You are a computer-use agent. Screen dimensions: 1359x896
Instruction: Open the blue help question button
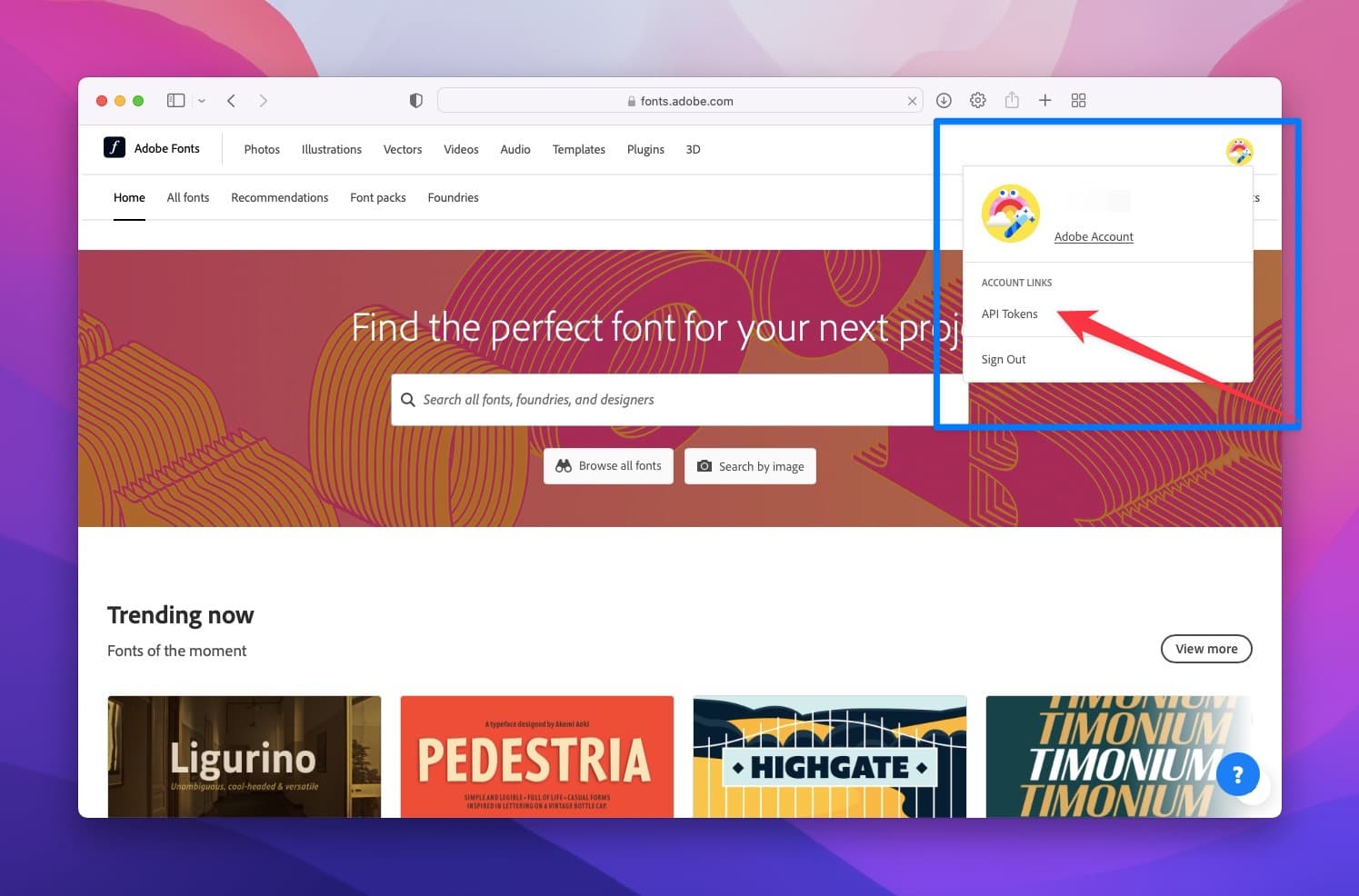[1237, 774]
